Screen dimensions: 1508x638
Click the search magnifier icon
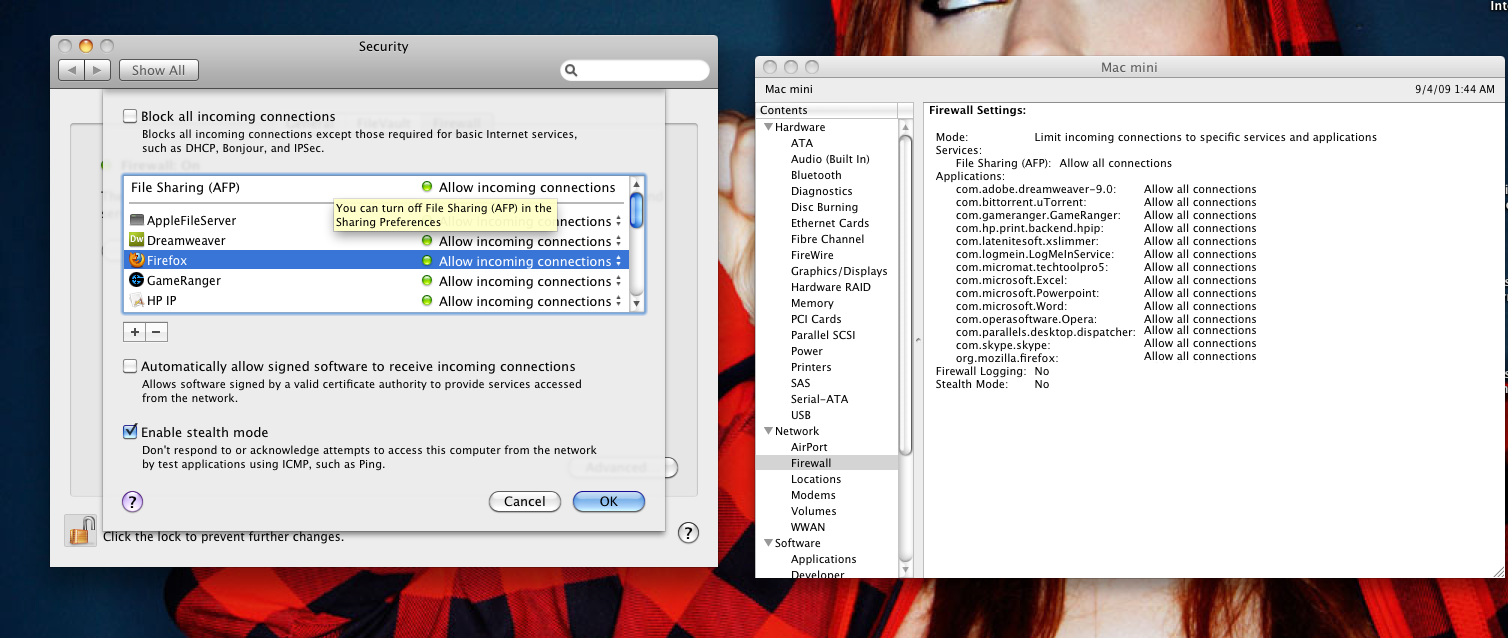[x=571, y=71]
